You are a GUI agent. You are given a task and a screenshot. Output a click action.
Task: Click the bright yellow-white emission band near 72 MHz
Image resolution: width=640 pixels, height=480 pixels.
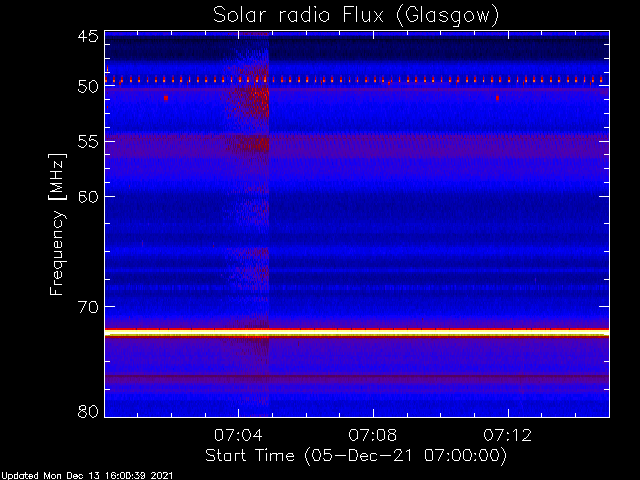coord(357,333)
